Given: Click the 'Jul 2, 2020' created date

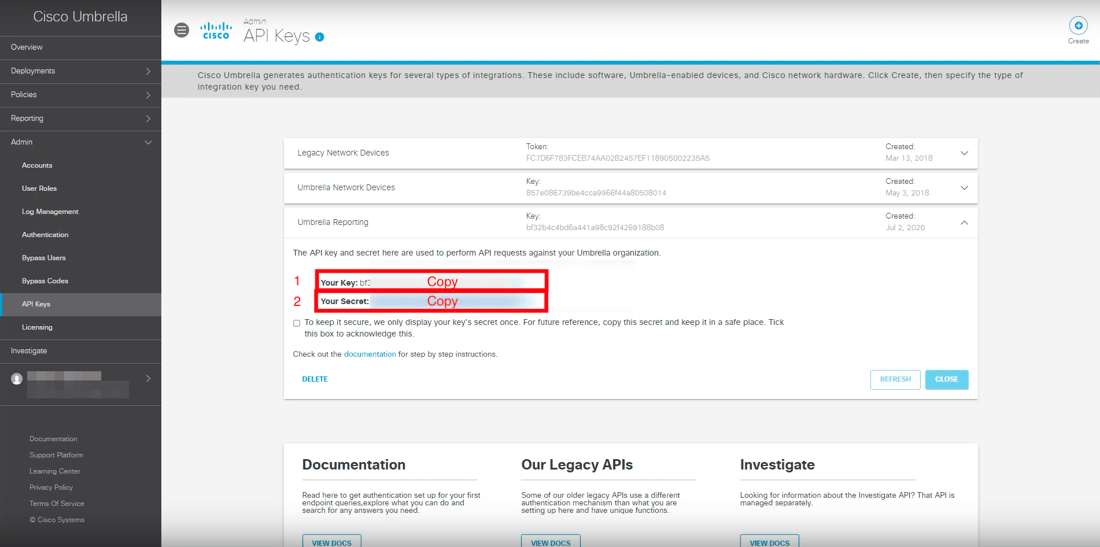Looking at the screenshot, I should point(905,227).
